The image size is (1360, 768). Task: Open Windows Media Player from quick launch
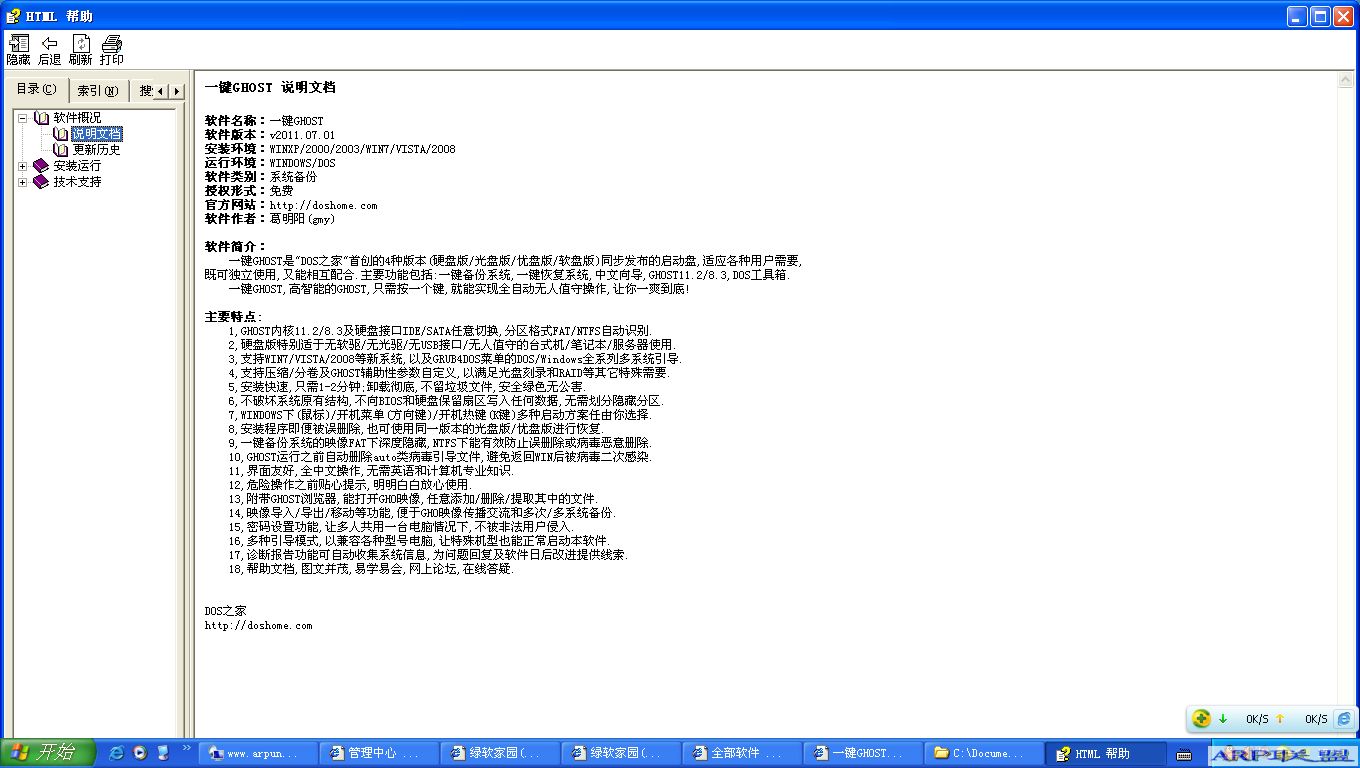point(140,753)
